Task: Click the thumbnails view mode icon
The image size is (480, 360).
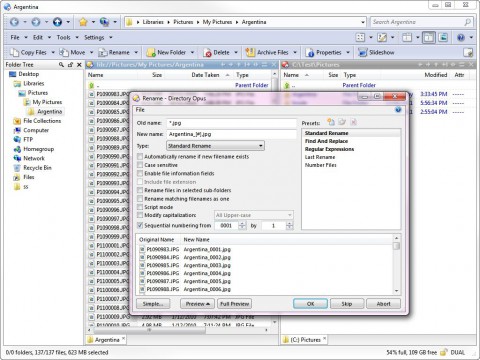Action: pos(360,37)
